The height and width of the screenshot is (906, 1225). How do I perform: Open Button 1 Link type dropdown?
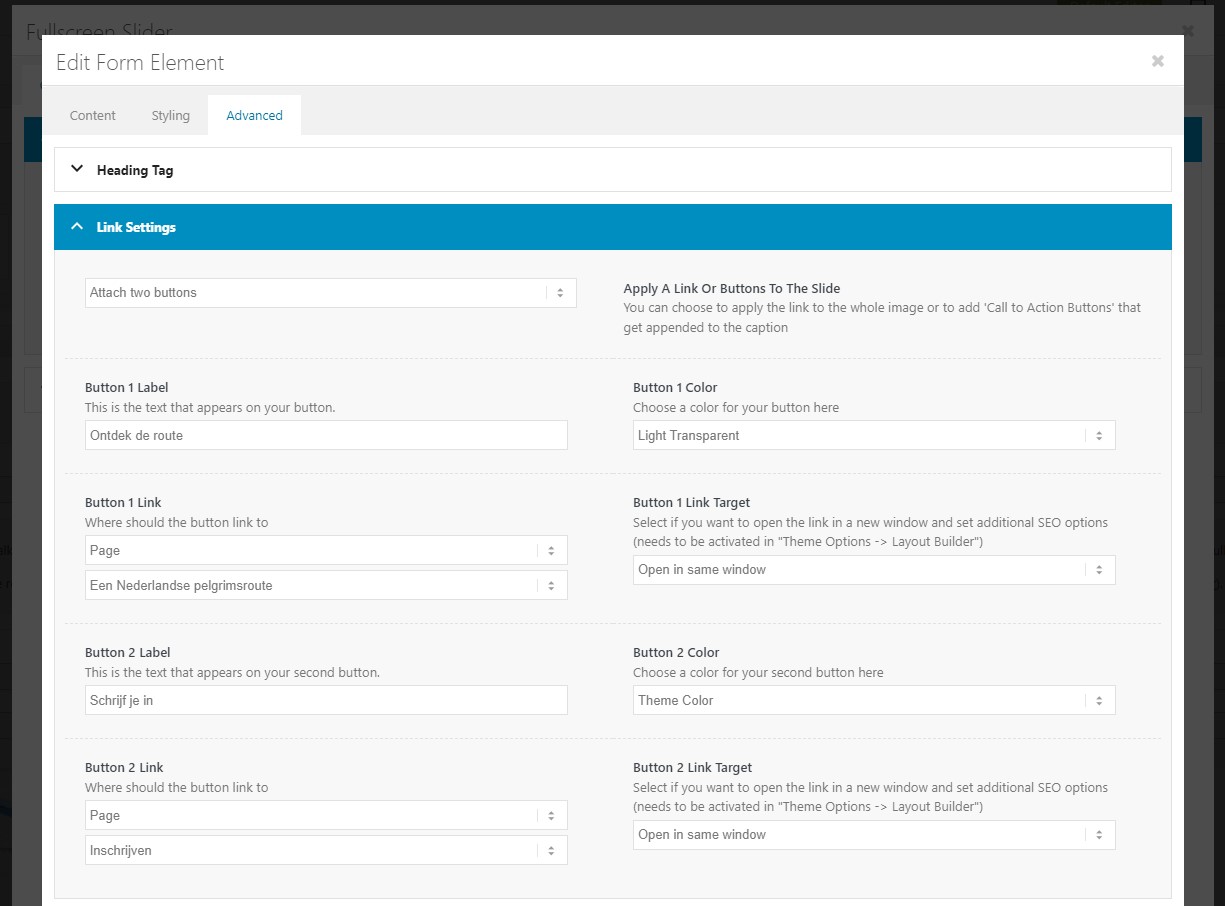(326, 550)
